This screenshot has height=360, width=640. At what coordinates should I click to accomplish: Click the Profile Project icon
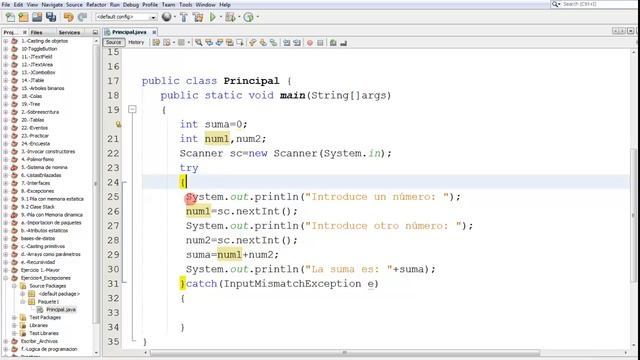249,17
